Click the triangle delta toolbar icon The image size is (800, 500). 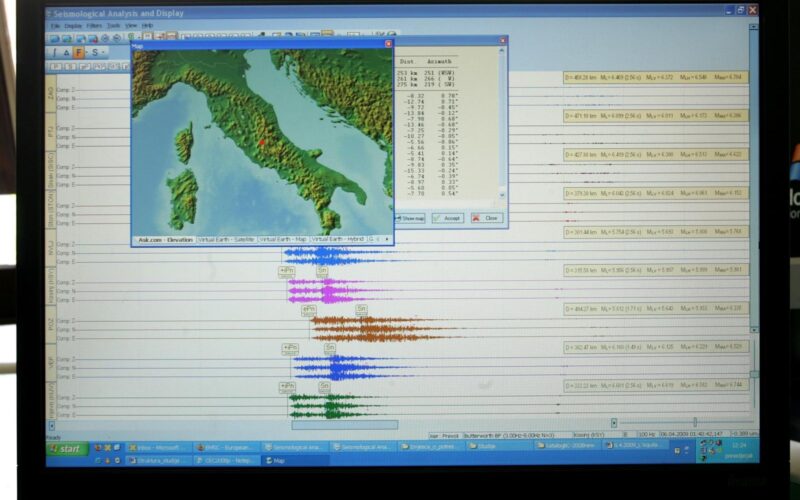pyautogui.click(x=66, y=52)
